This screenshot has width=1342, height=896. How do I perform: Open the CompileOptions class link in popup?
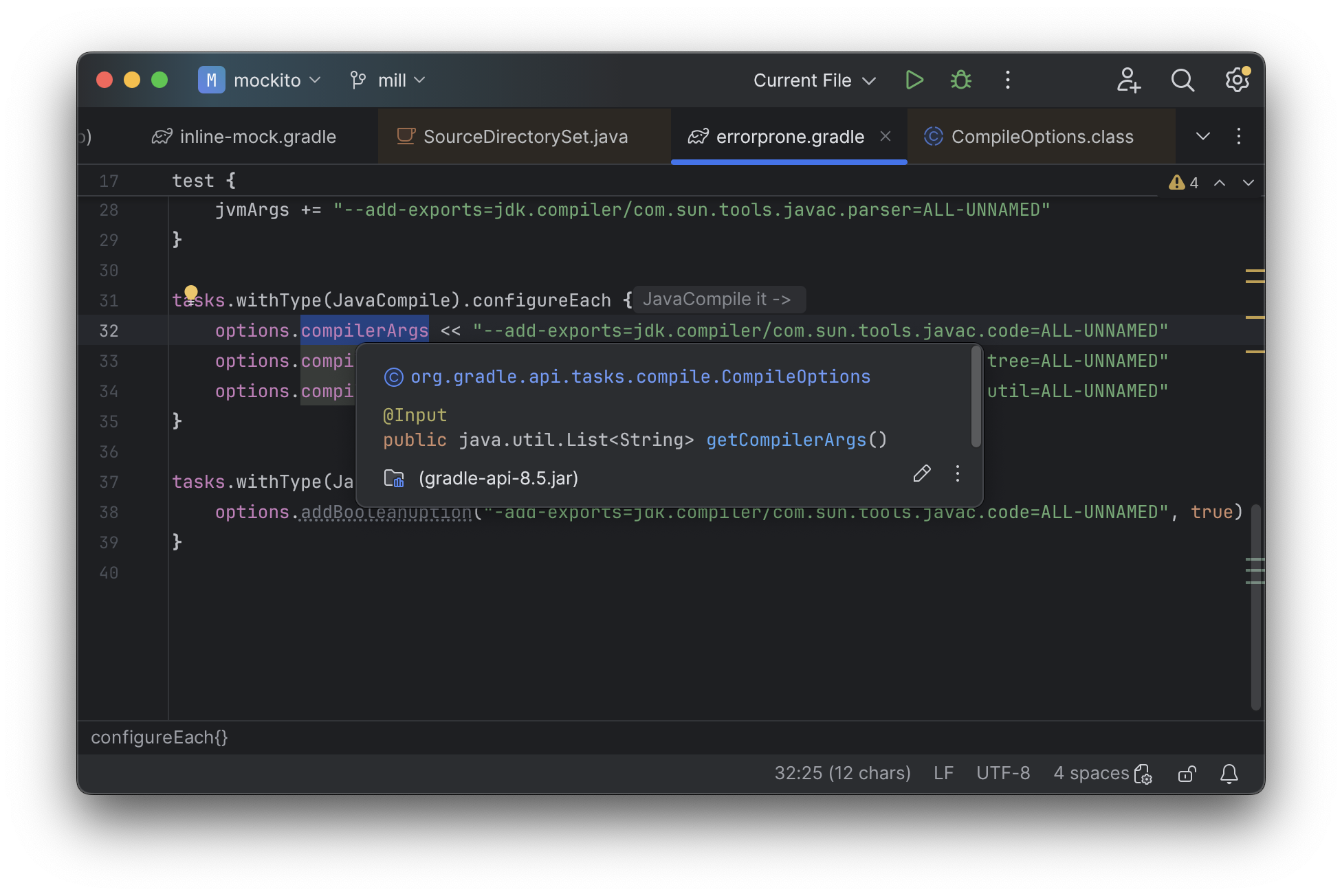coord(639,376)
